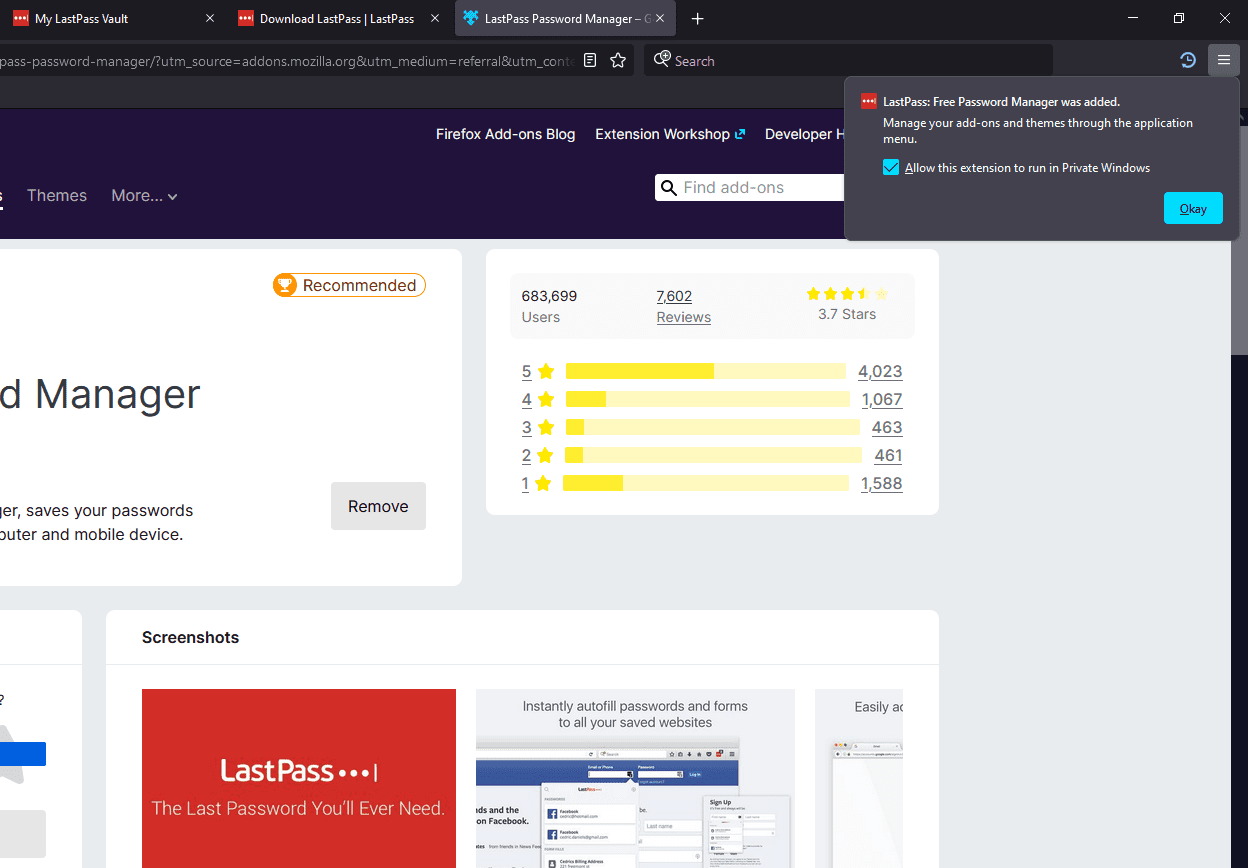
Task: Open the red LastPass screenshot thumbnail
Action: 299,778
